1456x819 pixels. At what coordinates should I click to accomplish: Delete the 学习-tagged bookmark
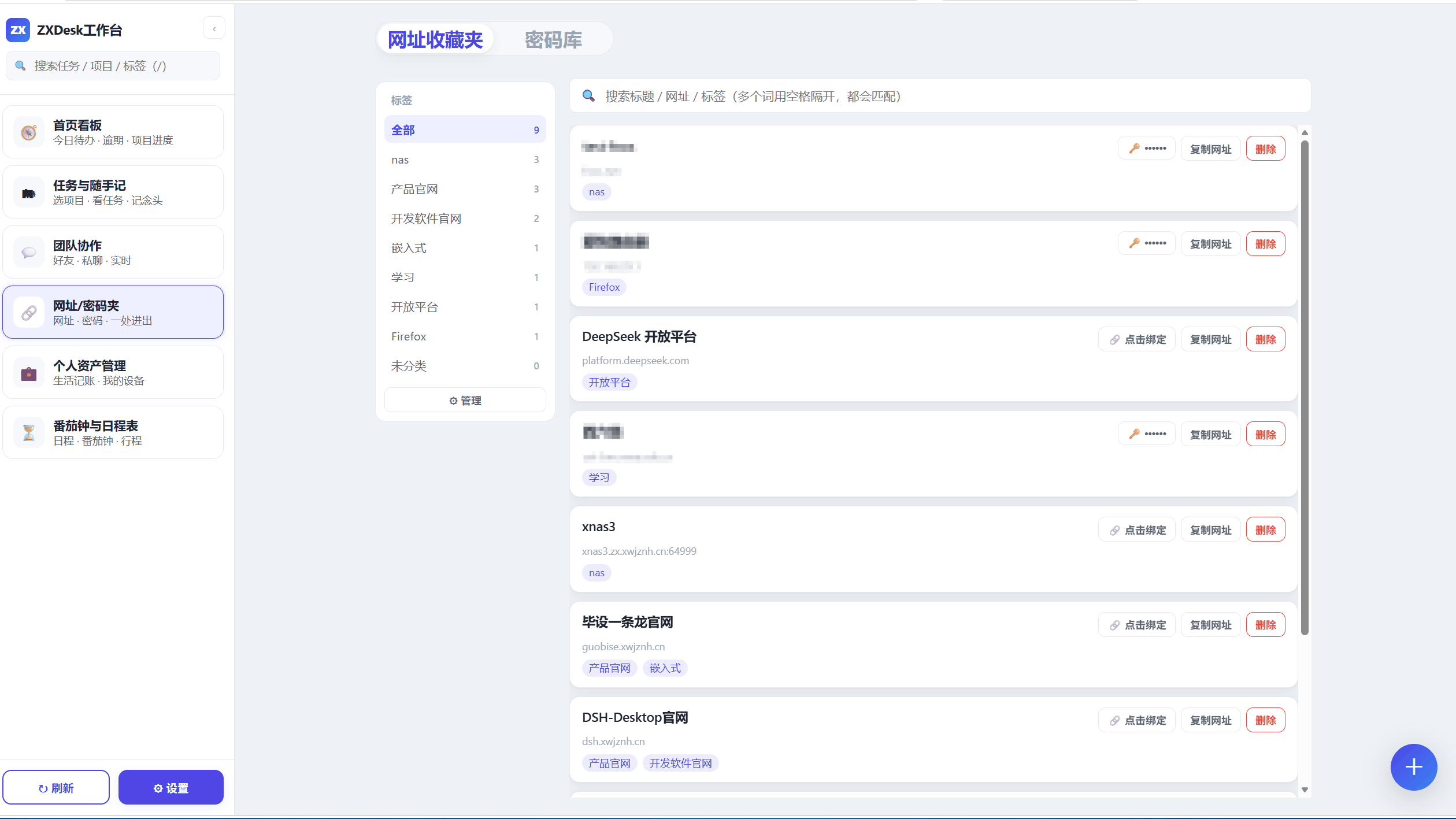tap(1265, 434)
